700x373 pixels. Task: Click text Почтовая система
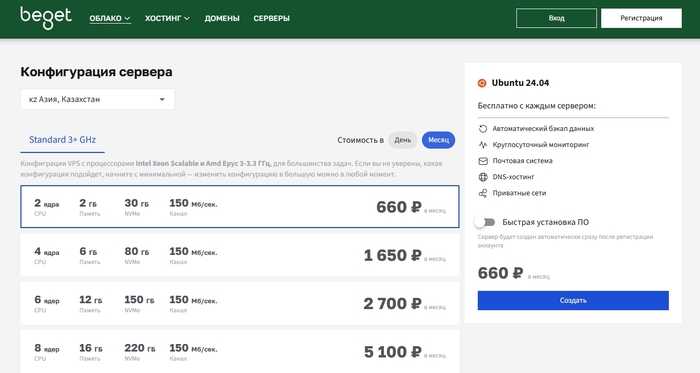(522, 161)
